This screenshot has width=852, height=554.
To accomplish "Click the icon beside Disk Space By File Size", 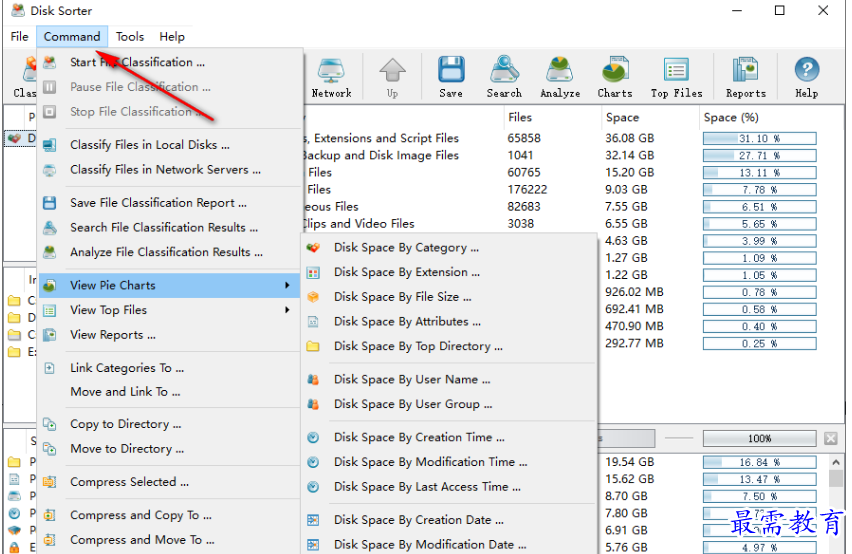I will coord(313,297).
